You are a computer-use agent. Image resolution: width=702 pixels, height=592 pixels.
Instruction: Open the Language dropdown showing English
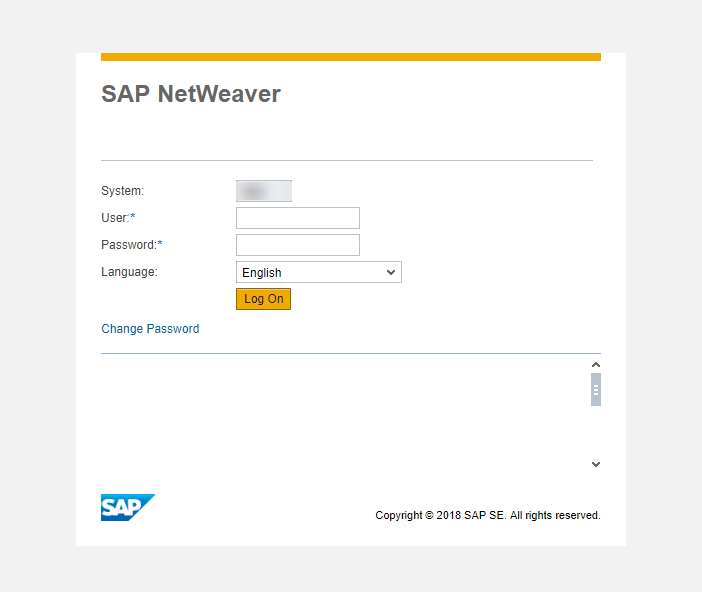319,272
